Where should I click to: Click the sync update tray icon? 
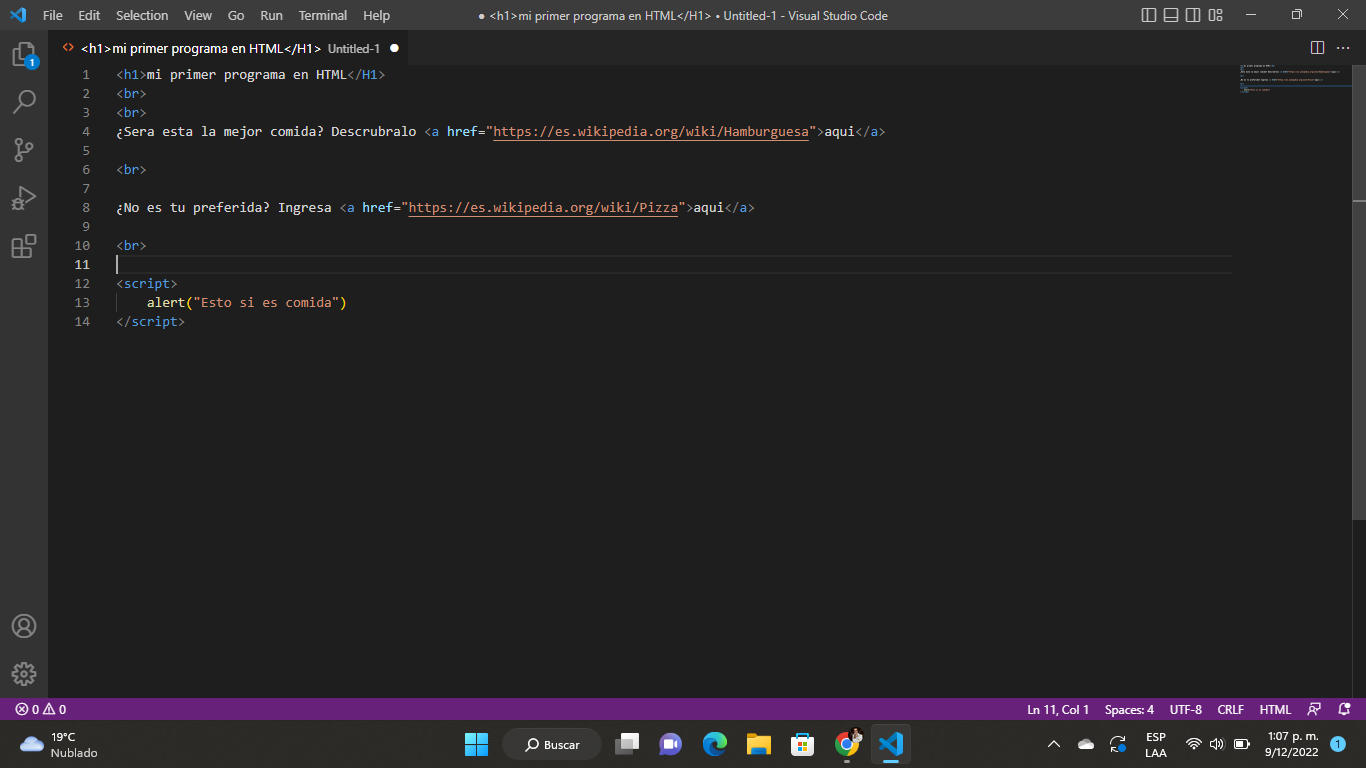pyautogui.click(x=1118, y=744)
